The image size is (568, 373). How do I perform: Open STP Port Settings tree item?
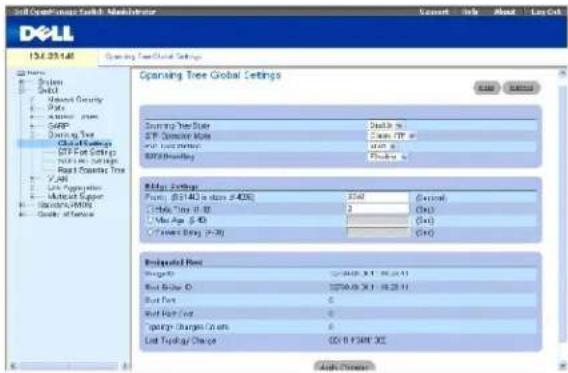pyautogui.click(x=87, y=152)
